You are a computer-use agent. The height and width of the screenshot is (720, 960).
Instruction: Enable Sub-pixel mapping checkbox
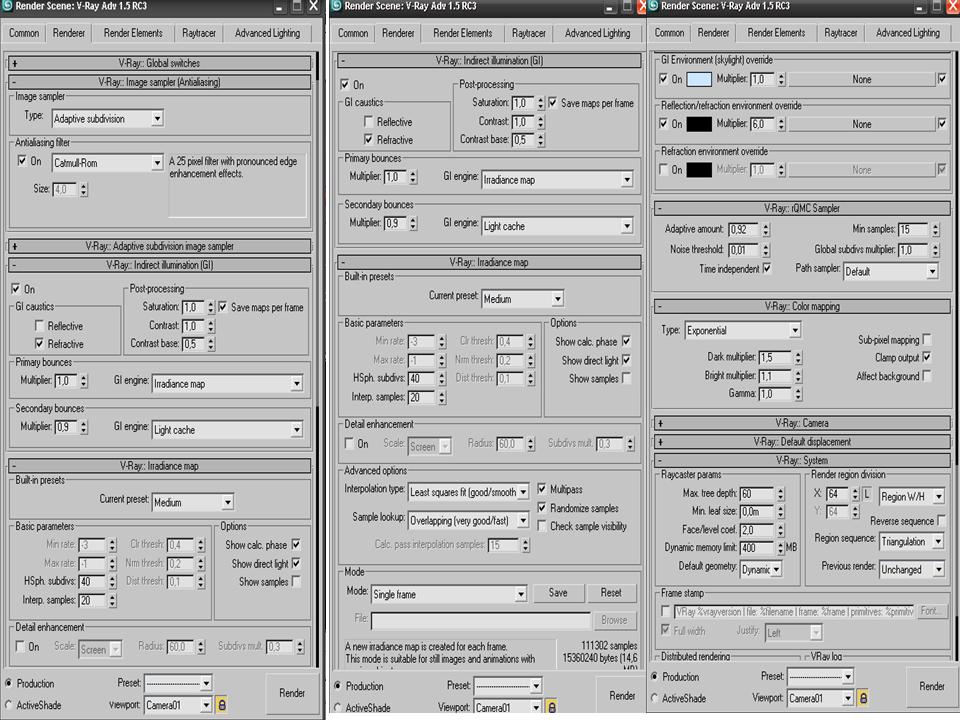(927, 339)
